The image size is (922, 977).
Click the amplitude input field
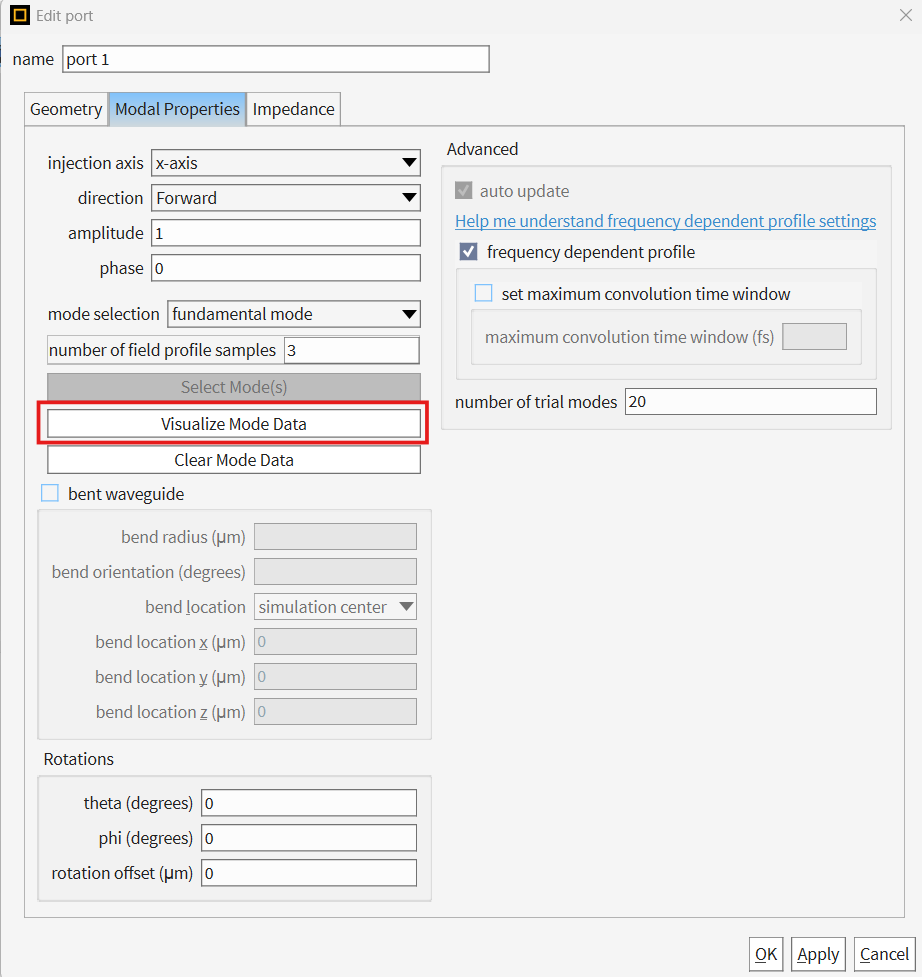point(286,233)
